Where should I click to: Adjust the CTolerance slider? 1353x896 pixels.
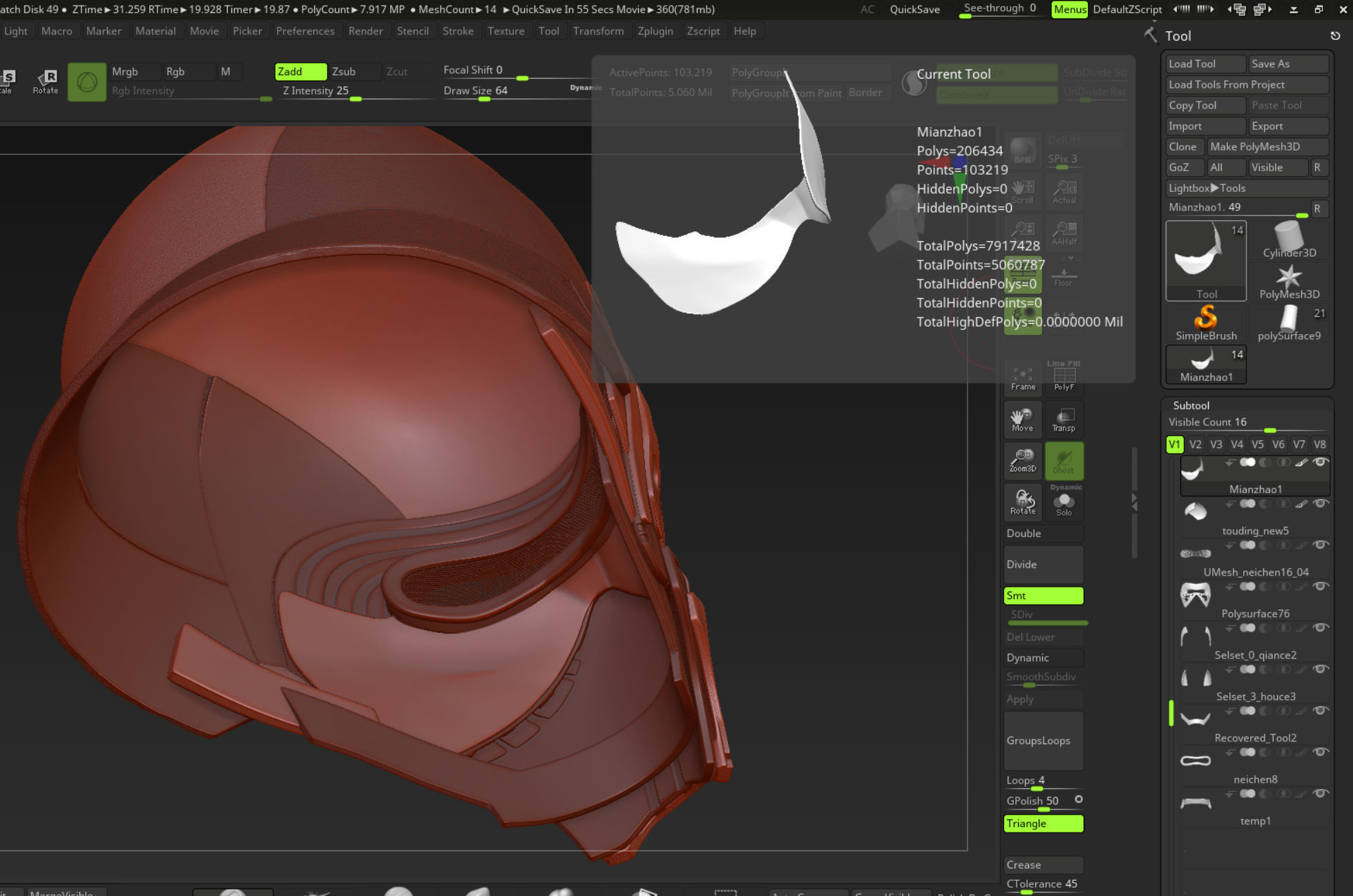point(1043,885)
